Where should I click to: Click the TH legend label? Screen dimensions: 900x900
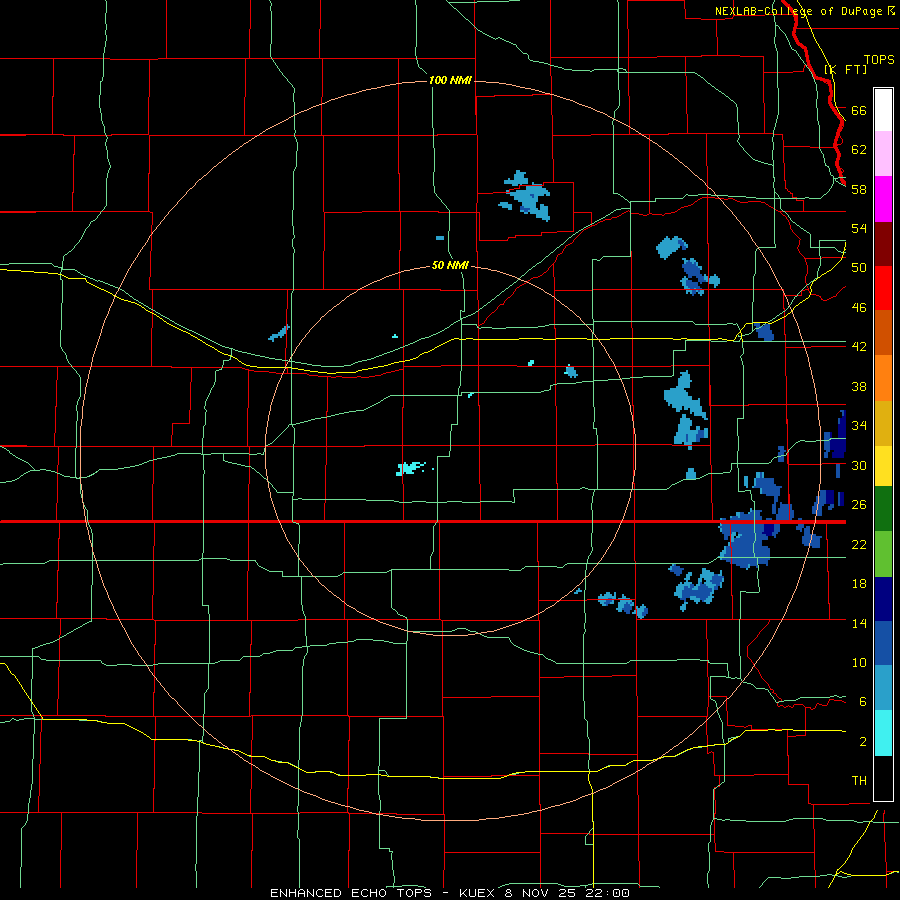pyautogui.click(x=859, y=781)
